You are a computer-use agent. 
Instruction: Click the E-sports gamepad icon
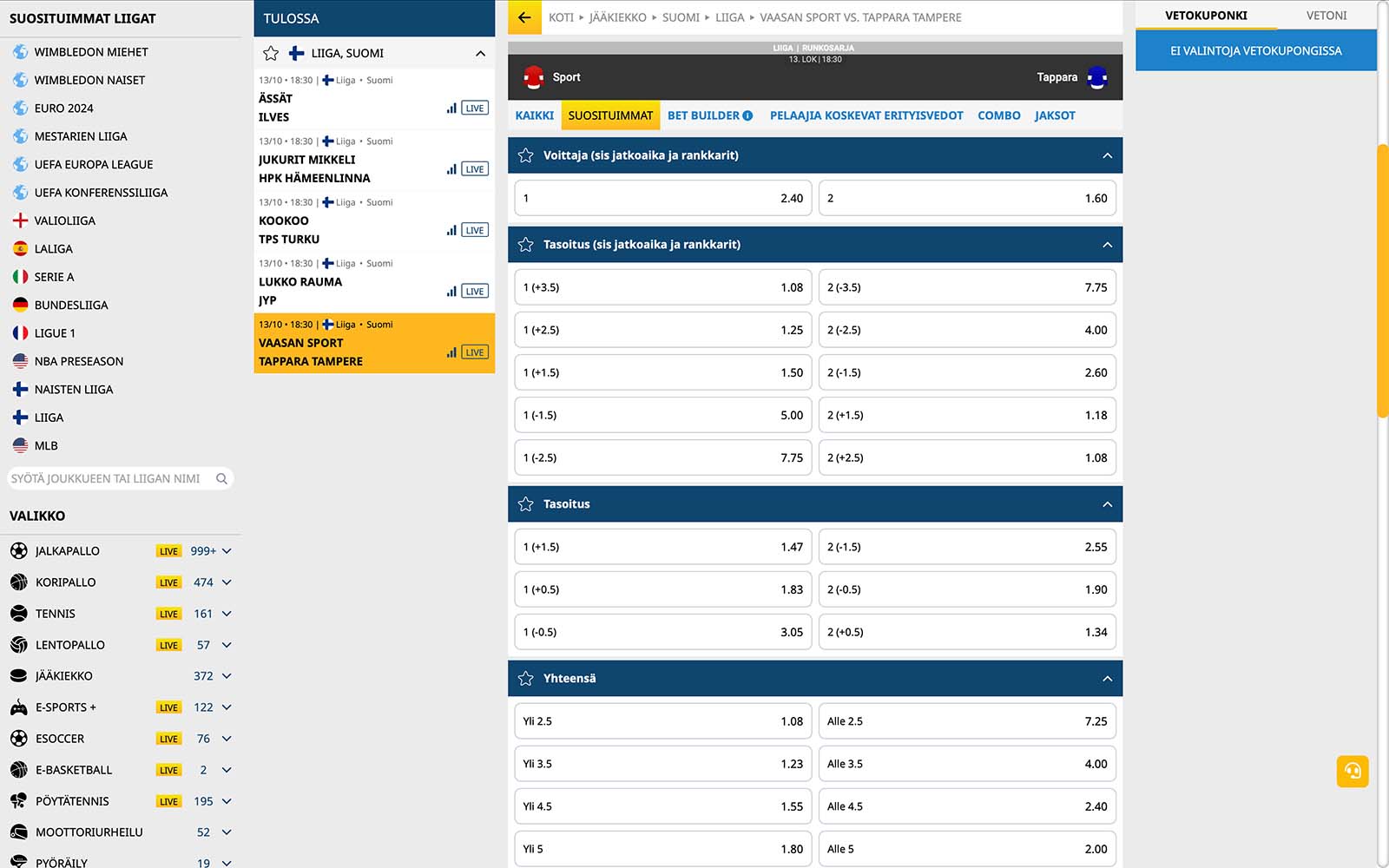(x=19, y=707)
